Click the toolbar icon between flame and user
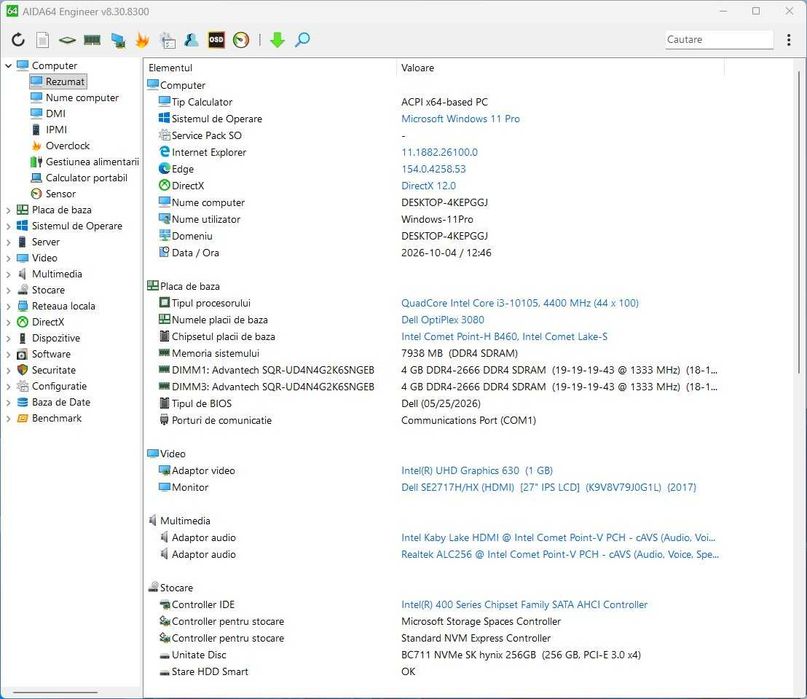 pos(167,40)
